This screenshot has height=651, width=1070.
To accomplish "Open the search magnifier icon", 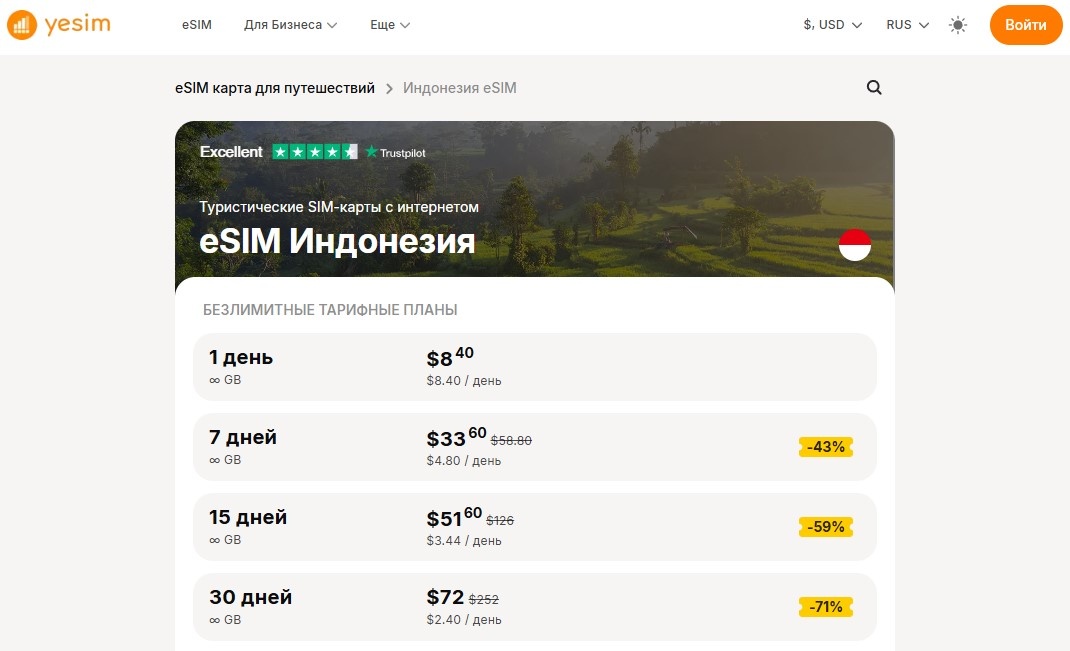I will click(x=874, y=87).
